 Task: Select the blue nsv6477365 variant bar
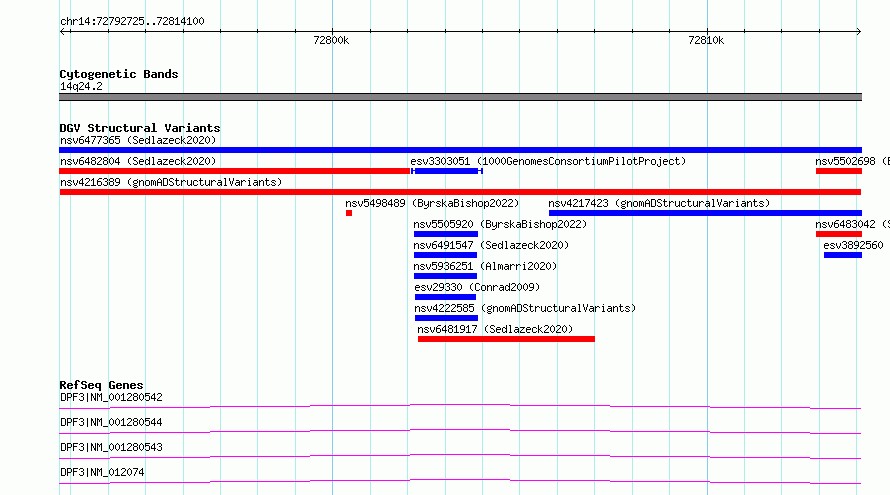(x=460, y=150)
